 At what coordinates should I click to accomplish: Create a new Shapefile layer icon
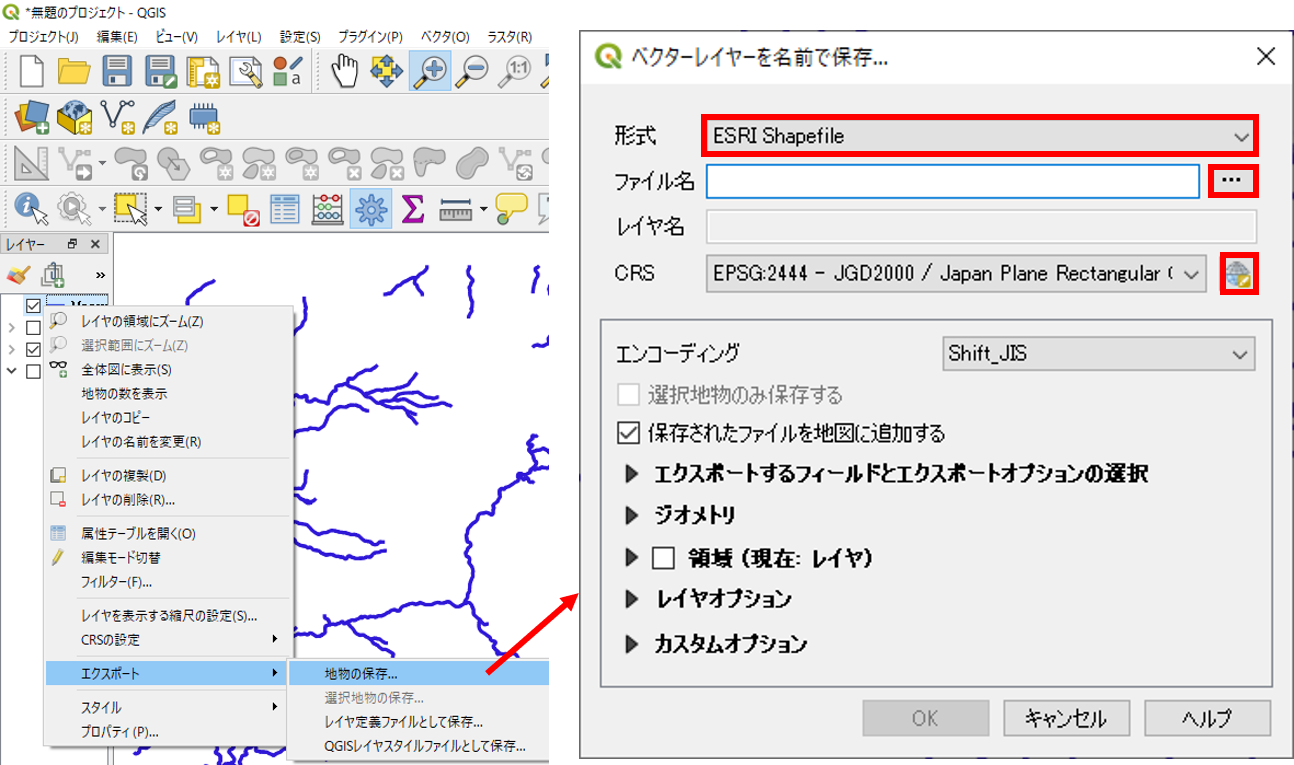(x=118, y=116)
